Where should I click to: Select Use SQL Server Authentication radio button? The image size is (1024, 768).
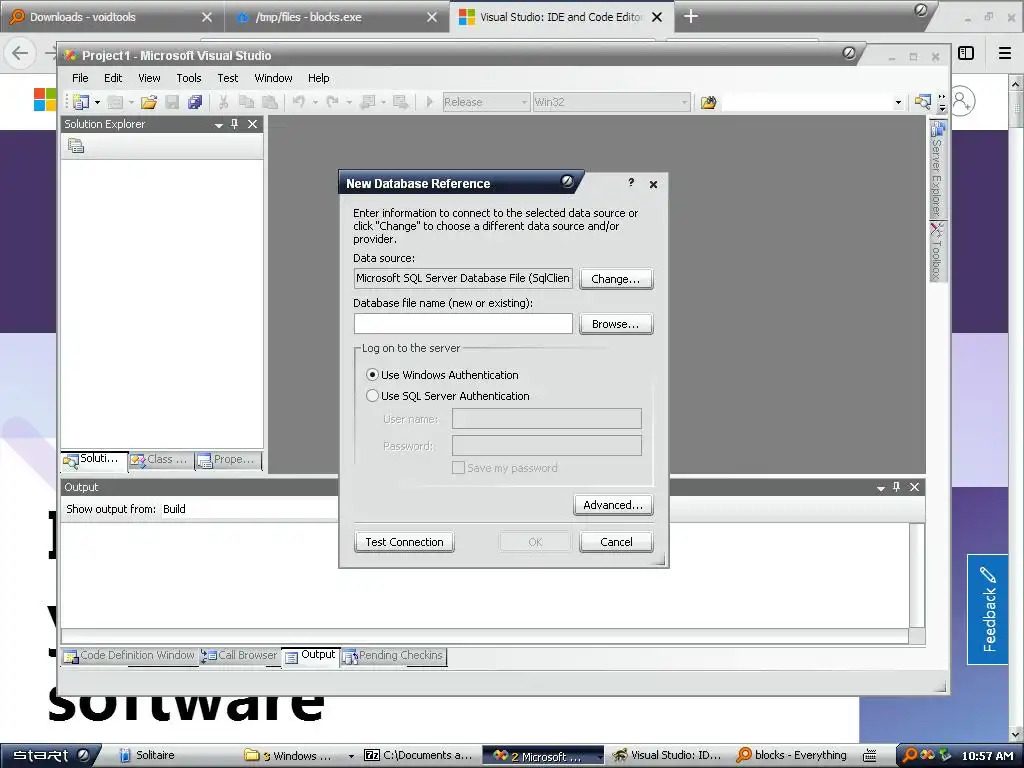pos(372,396)
